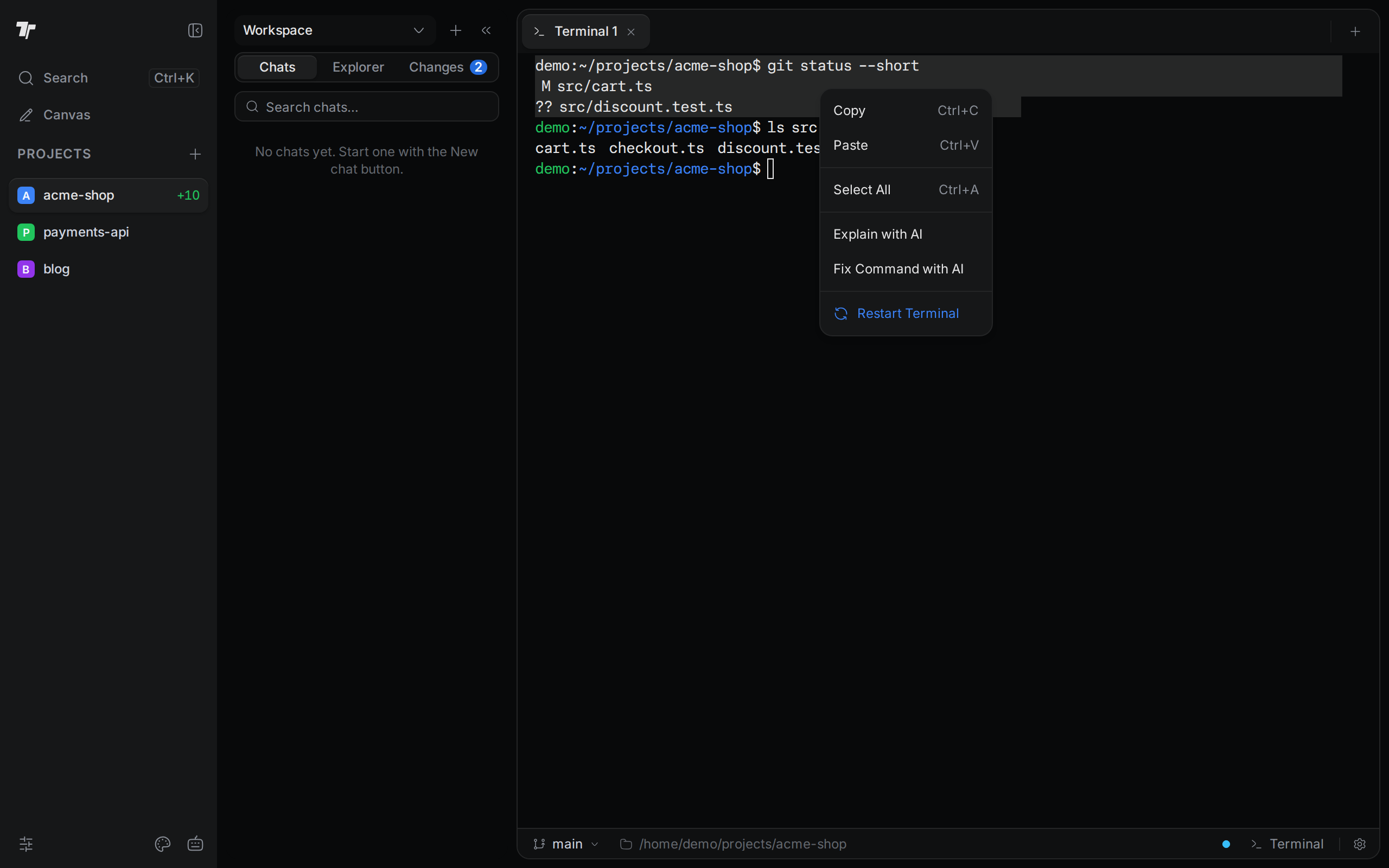Open Search with Ctrl+K
This screenshot has width=1389, height=868.
point(109,78)
